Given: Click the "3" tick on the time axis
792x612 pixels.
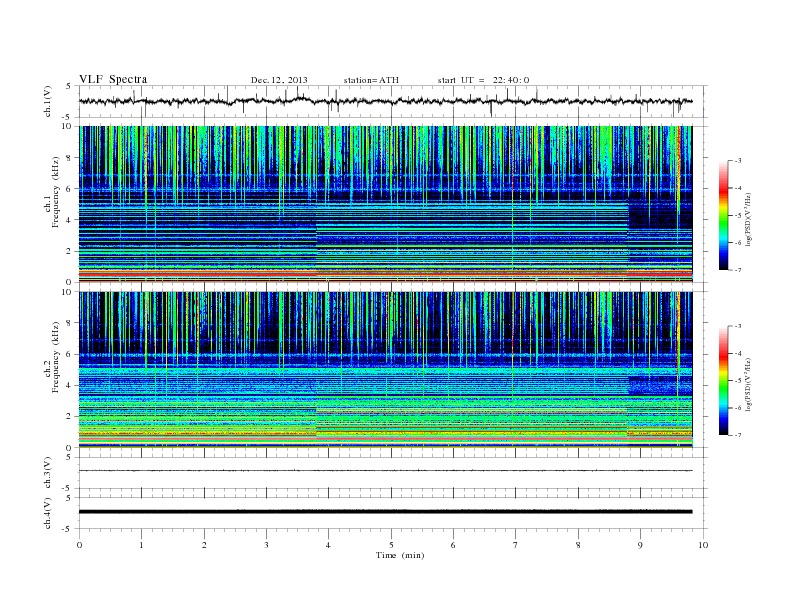Looking at the screenshot, I should 266,545.
